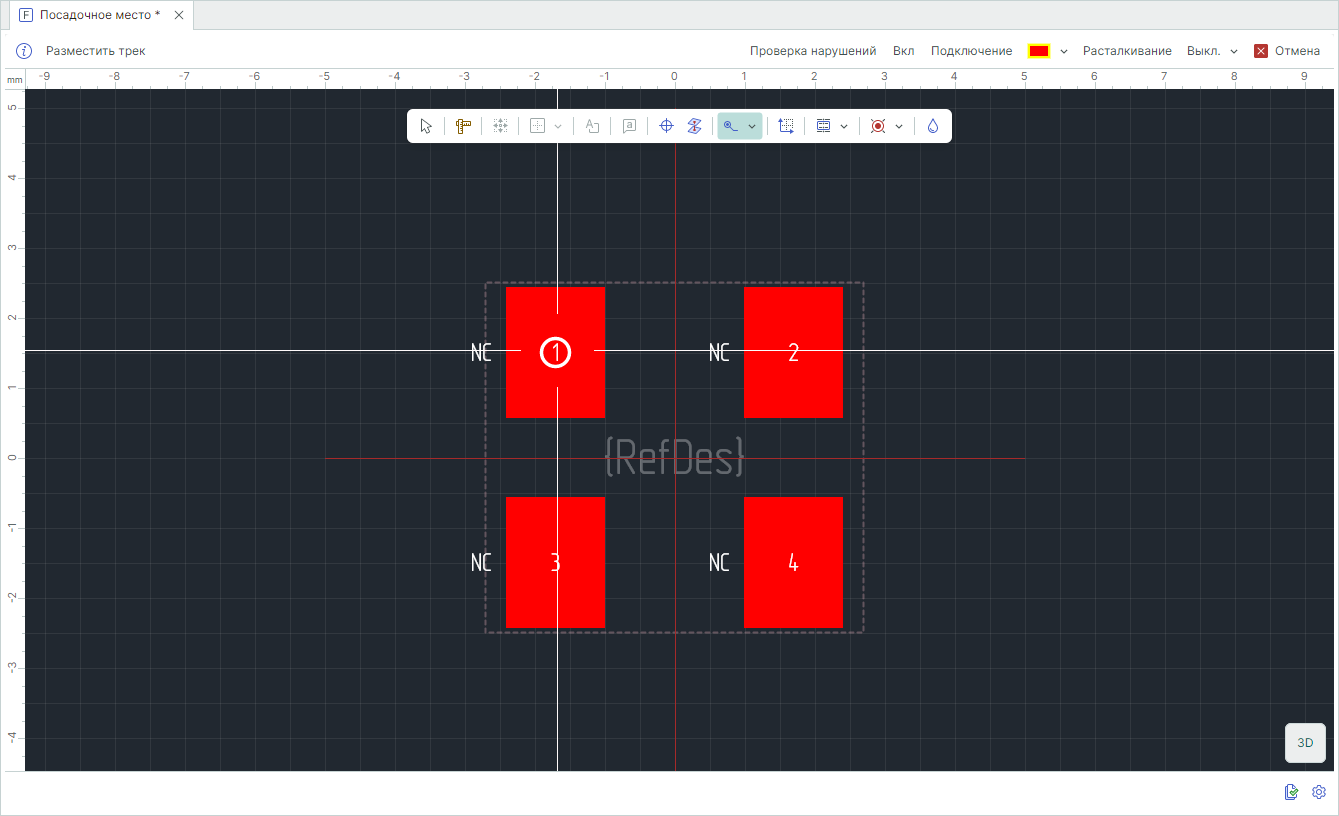Close the Посадочное место tab
Screen dimensions: 1339x816
pyautogui.click(x=179, y=15)
